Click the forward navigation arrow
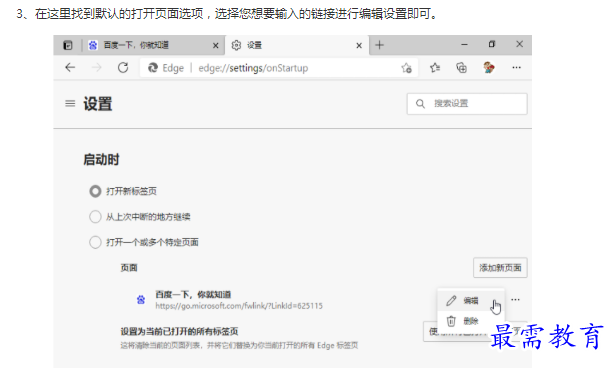Viewport: 612px width, 368px height. click(x=96, y=68)
